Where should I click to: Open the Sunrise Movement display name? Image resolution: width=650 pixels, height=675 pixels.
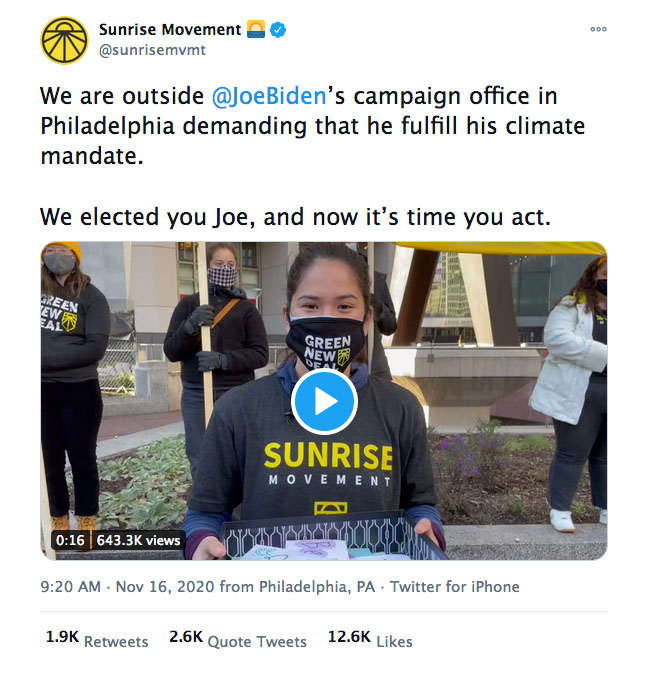[x=170, y=30]
